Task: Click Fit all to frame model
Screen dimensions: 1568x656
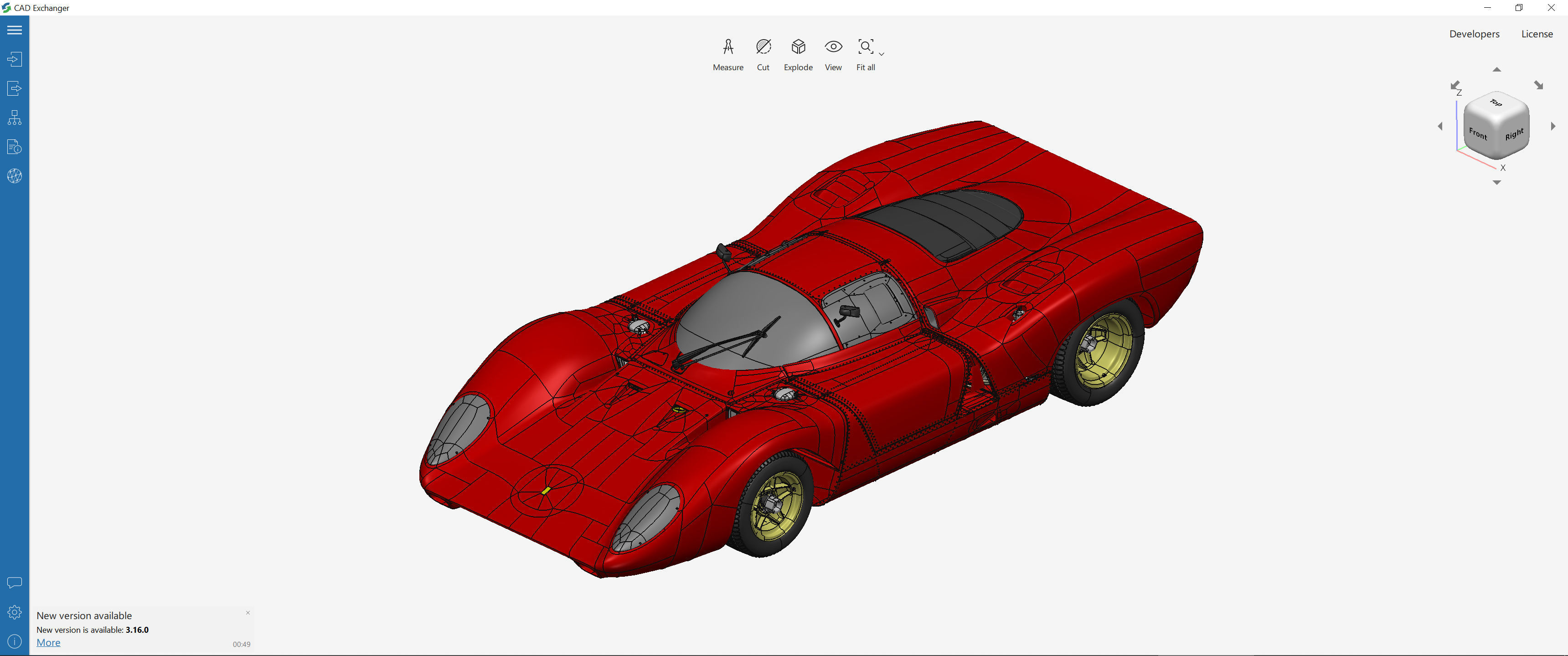Action: [866, 55]
